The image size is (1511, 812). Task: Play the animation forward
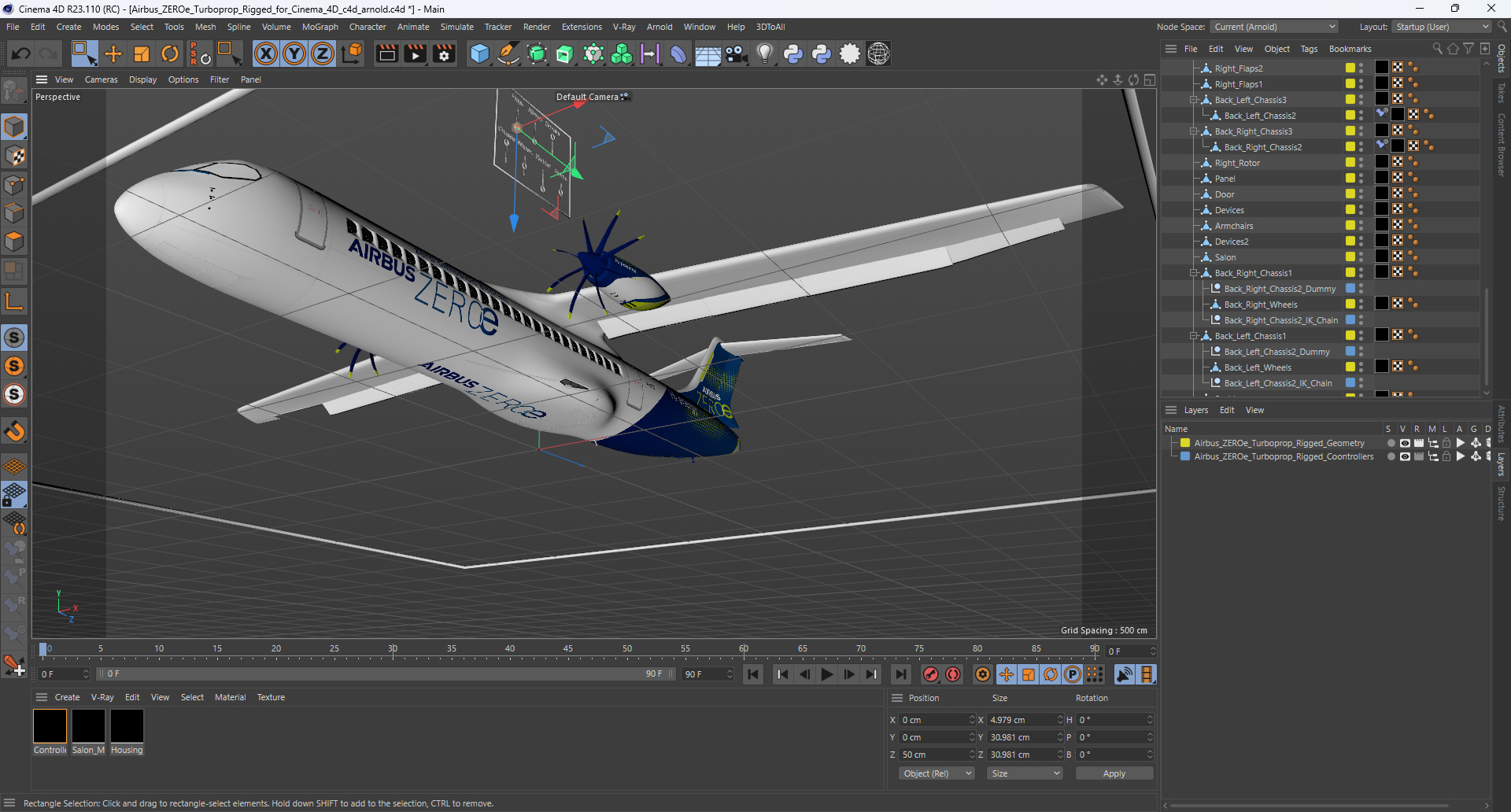coord(826,674)
